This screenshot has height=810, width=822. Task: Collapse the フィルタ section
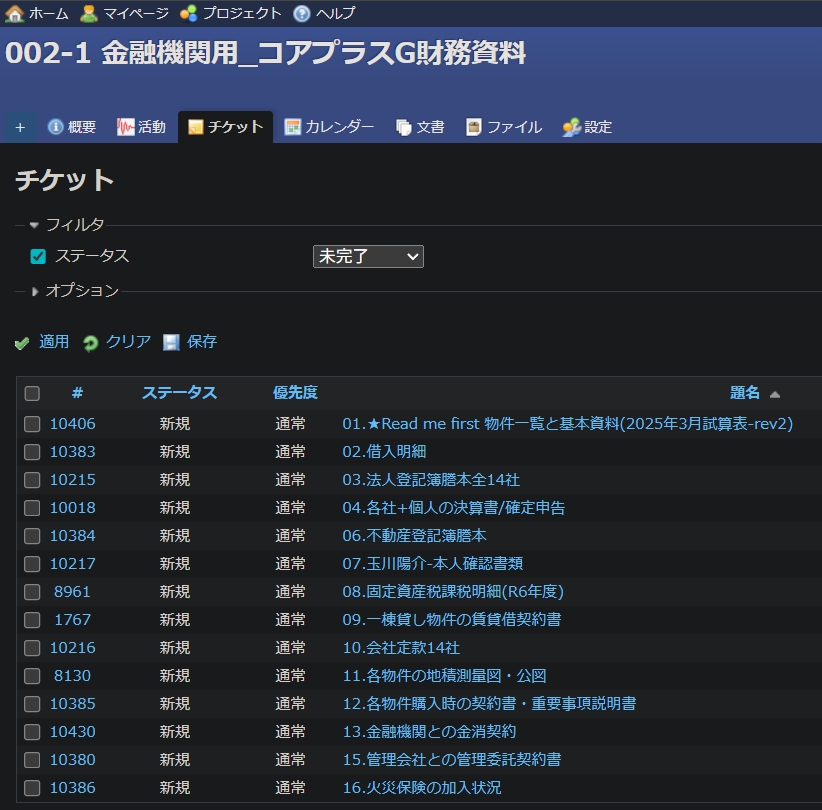[33, 225]
